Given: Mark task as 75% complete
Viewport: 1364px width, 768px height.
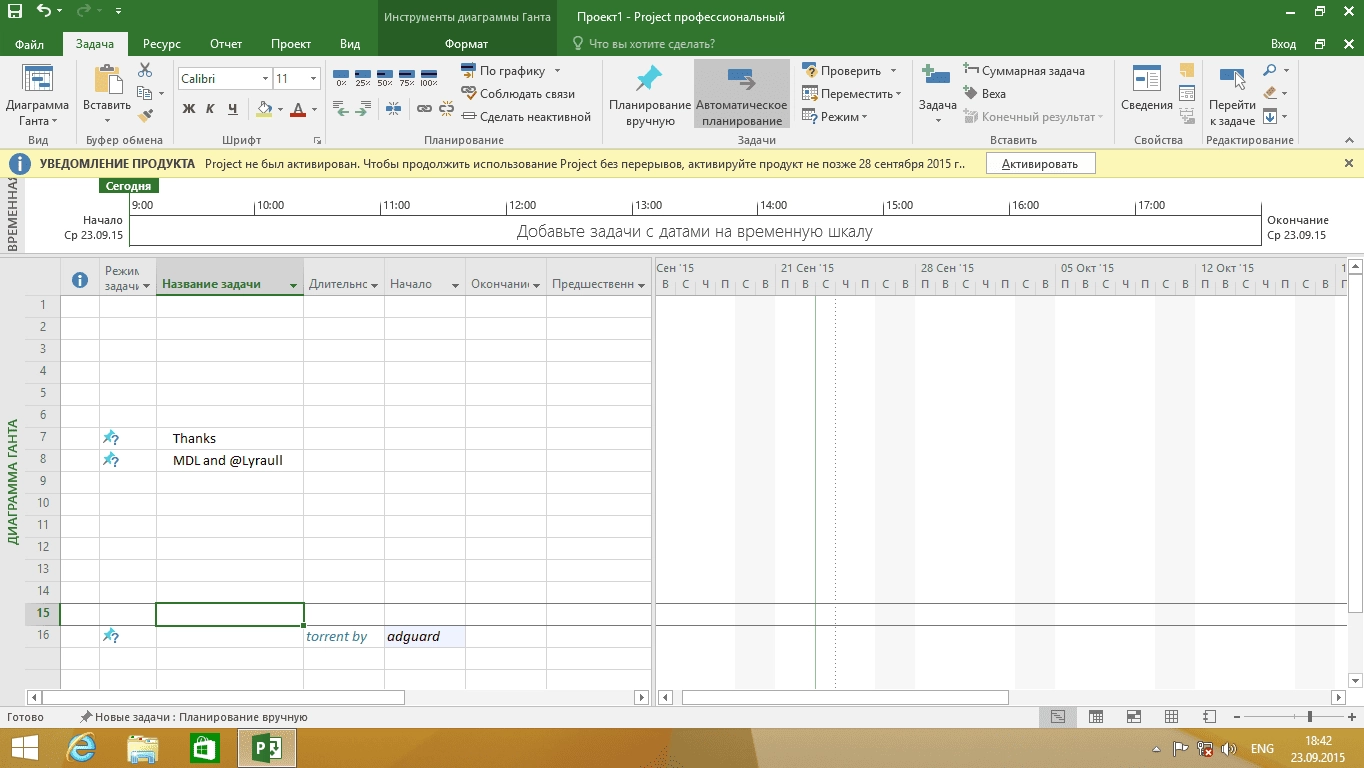Looking at the screenshot, I should 407,78.
